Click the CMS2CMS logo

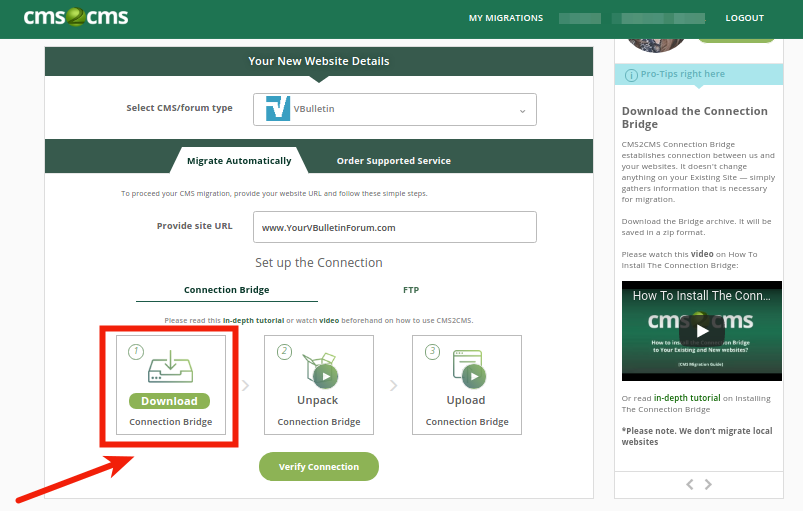pos(76,17)
